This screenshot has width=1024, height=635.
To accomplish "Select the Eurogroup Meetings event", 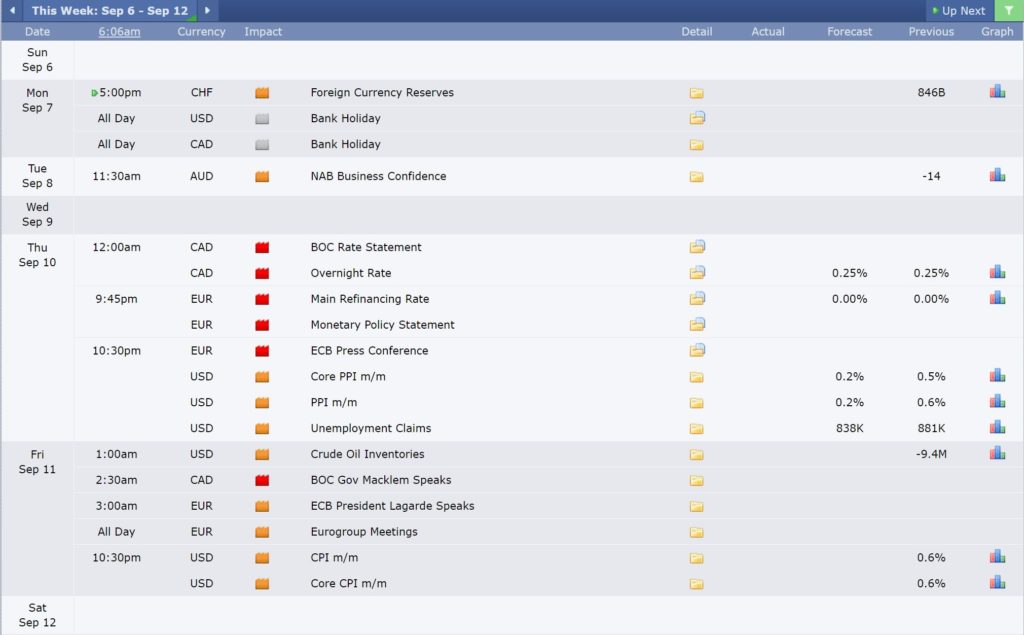I will [364, 532].
